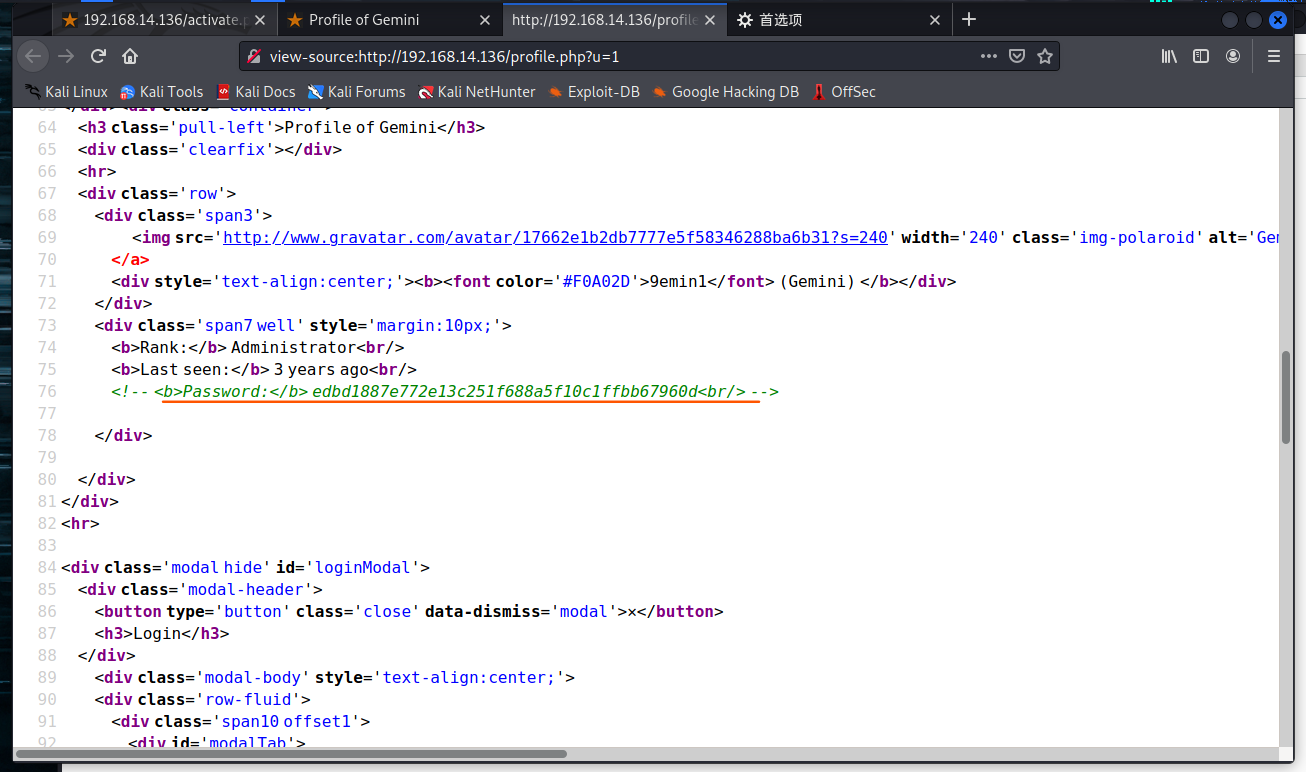1306x772 pixels.
Task: Bookmark this page with the star icon
Action: click(1045, 56)
